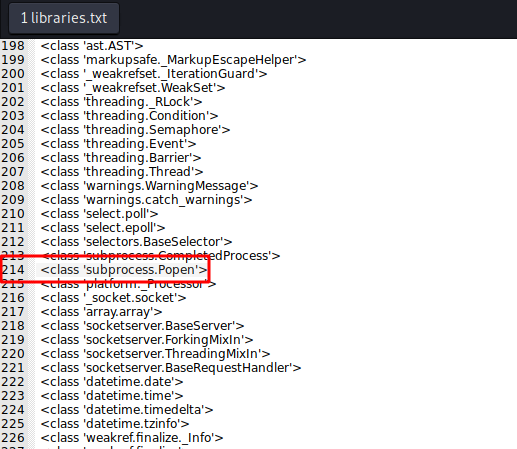517x449 pixels.
Task: Select the '1 libraries.txt' tab
Action: [x=64, y=18]
